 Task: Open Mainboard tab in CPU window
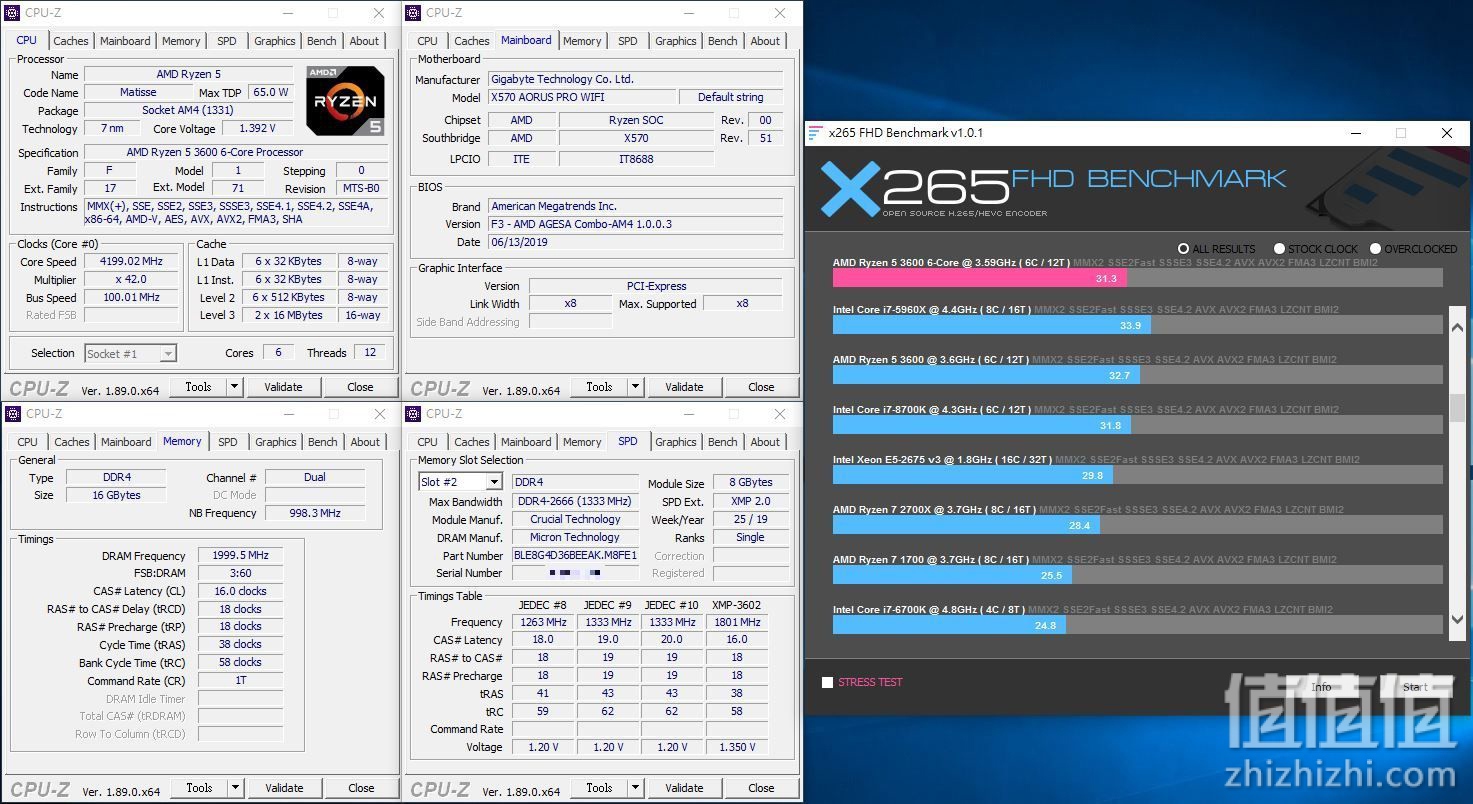(x=125, y=41)
